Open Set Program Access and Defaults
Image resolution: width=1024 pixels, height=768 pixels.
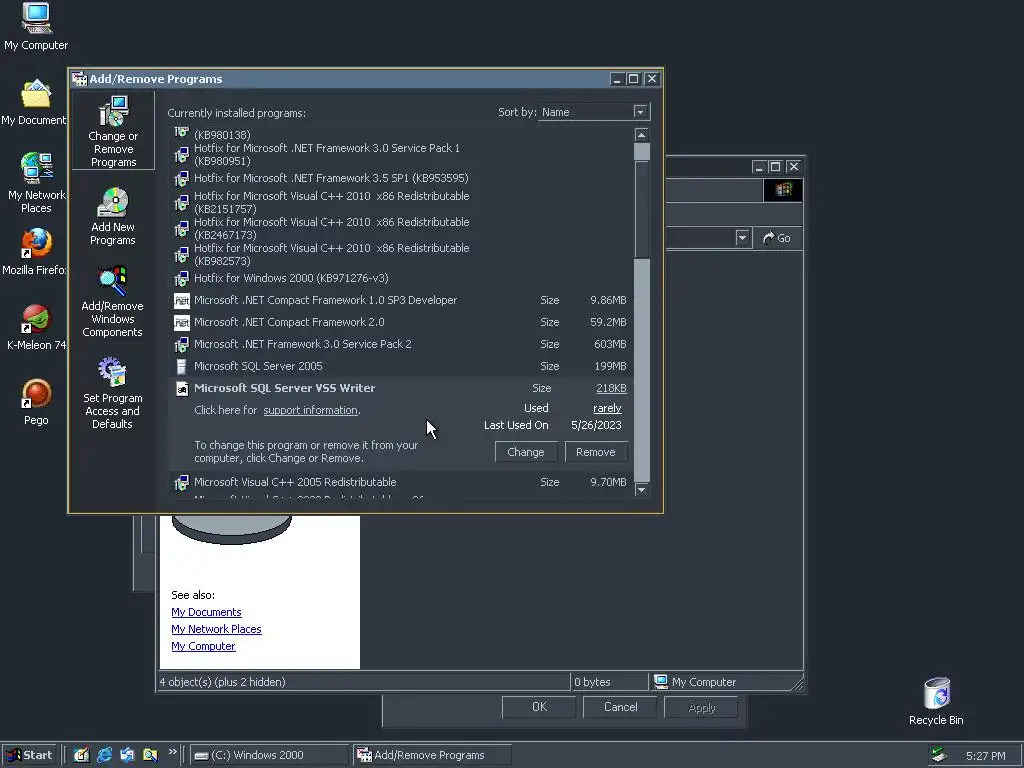pyautogui.click(x=112, y=393)
